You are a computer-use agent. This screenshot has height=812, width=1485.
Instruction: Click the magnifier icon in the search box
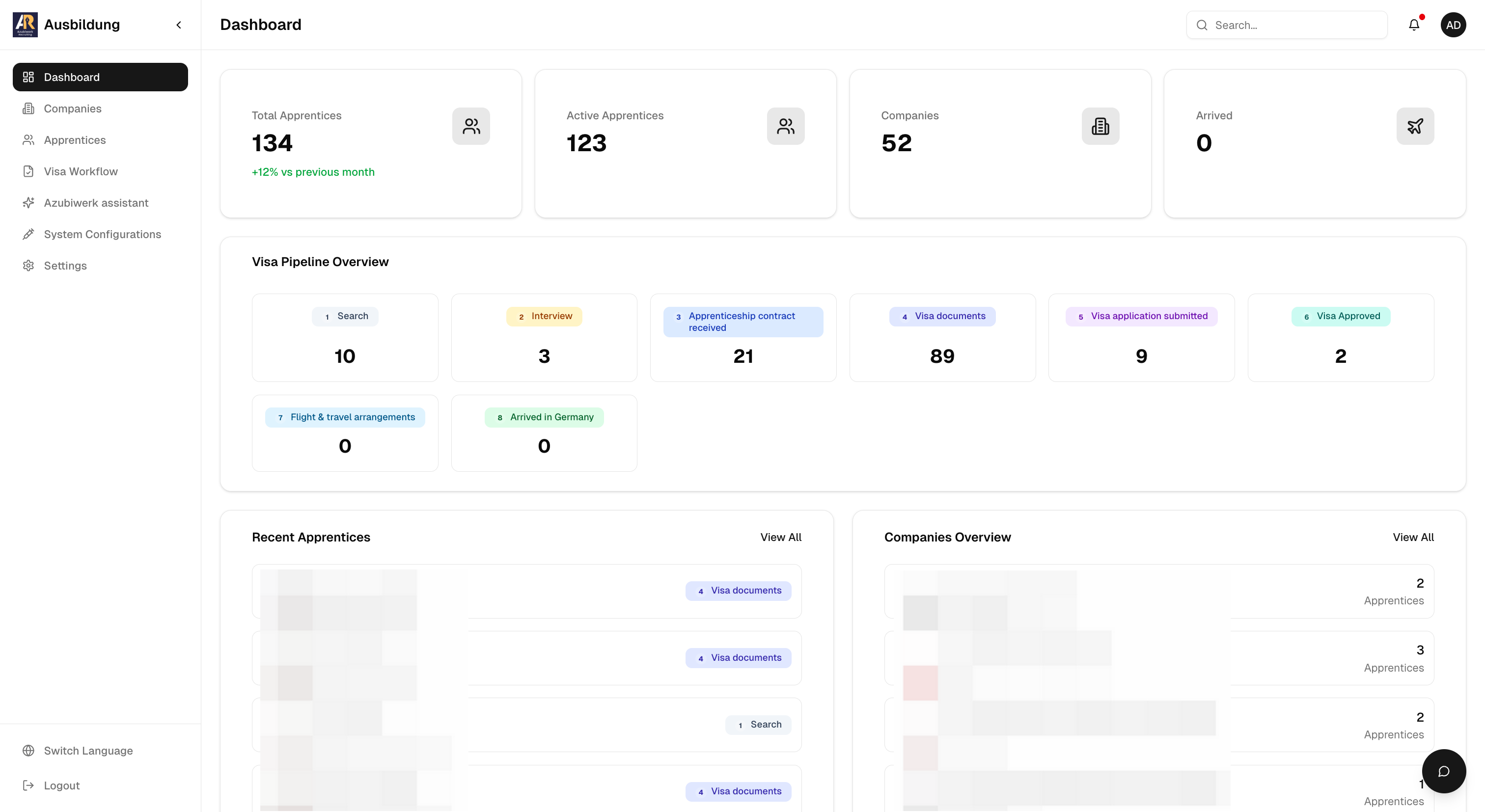[1202, 25]
